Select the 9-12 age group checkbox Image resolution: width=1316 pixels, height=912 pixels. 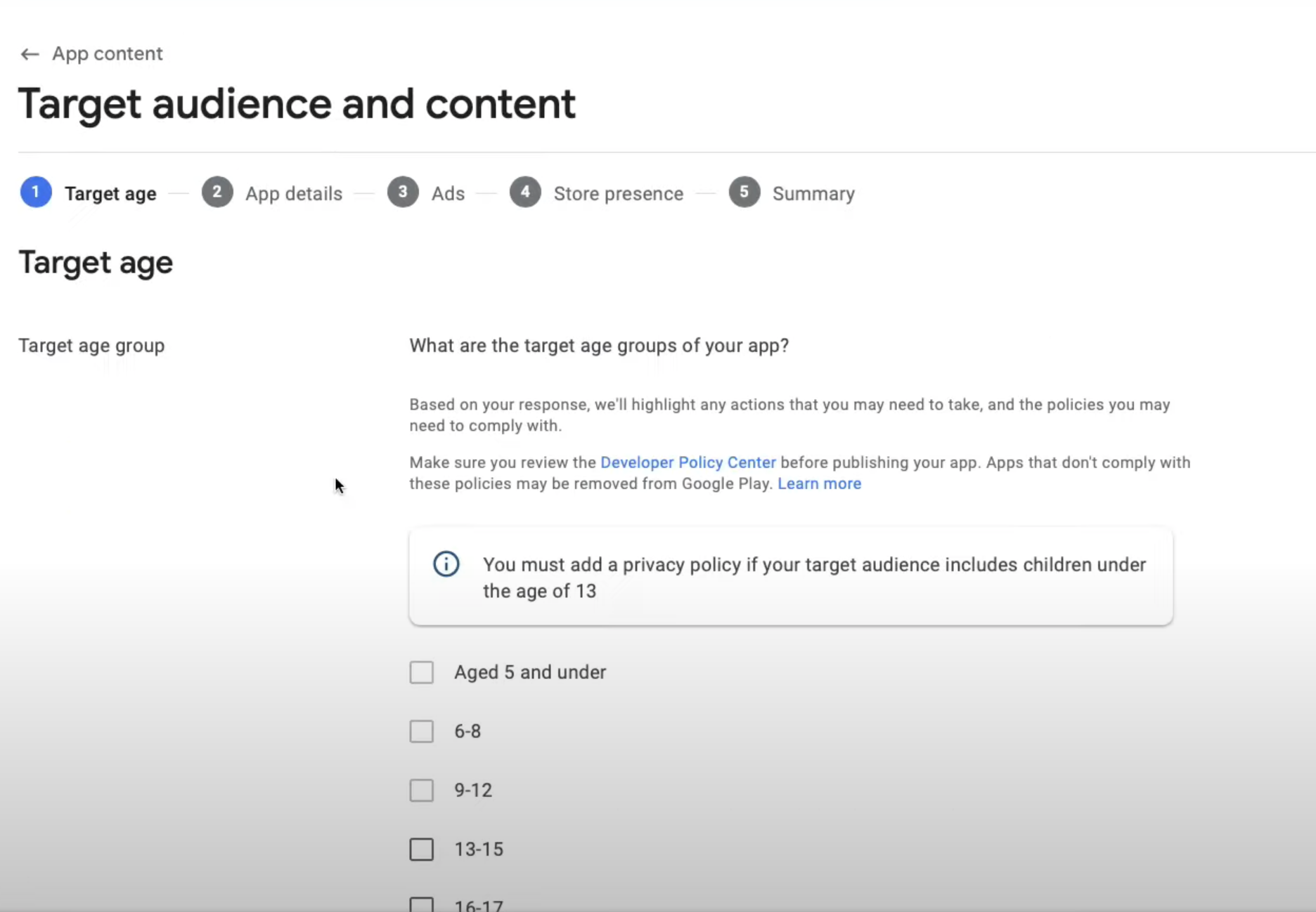422,790
